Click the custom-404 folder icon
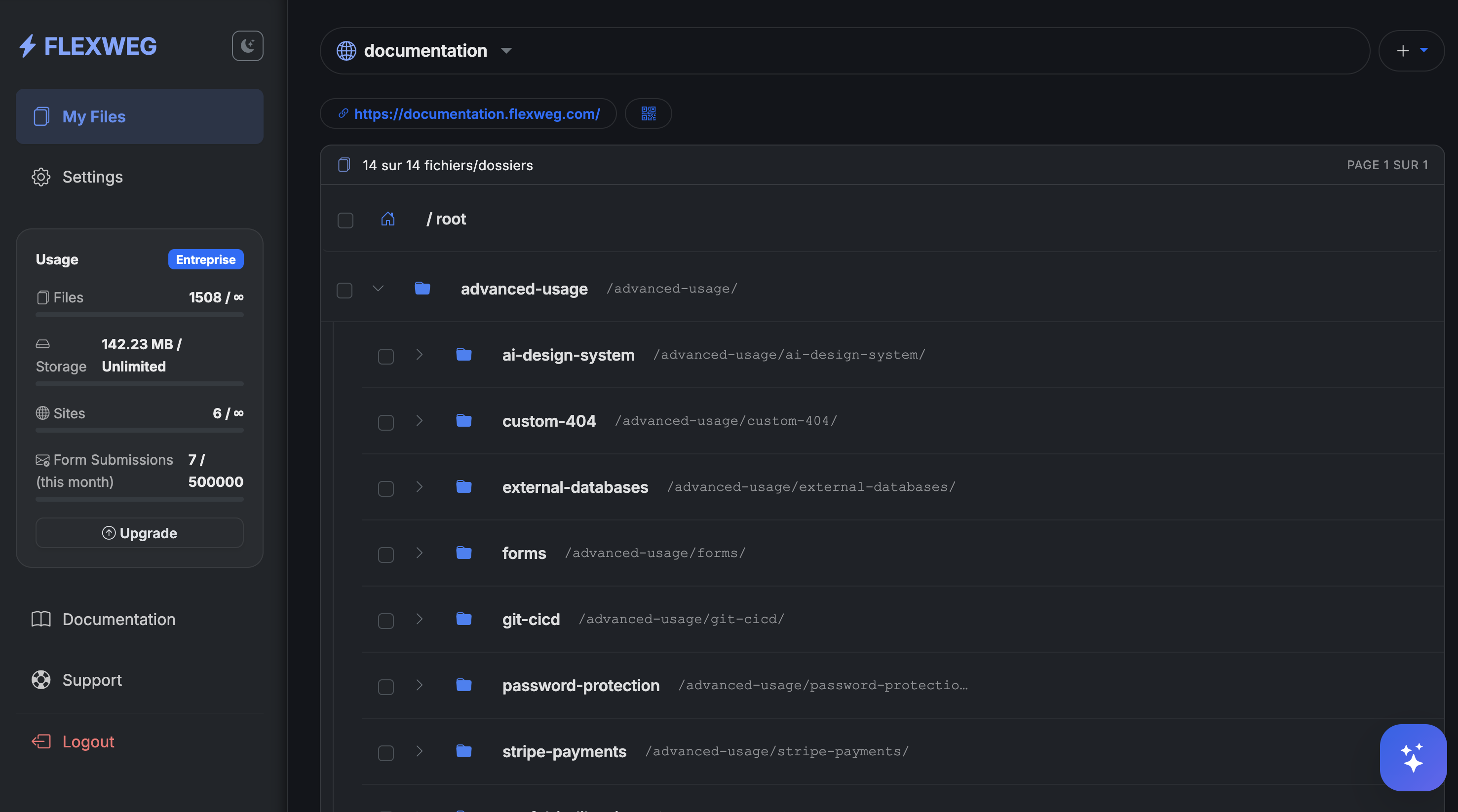The image size is (1458, 812). tap(464, 421)
